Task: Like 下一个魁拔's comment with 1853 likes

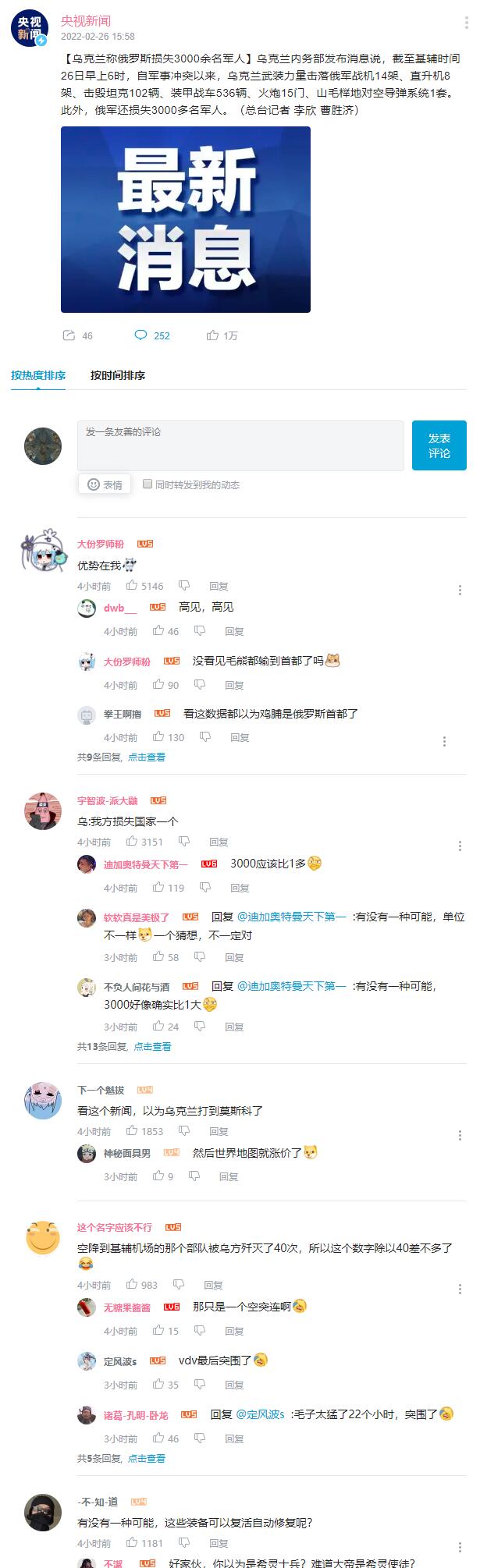Action: pyautogui.click(x=132, y=1130)
